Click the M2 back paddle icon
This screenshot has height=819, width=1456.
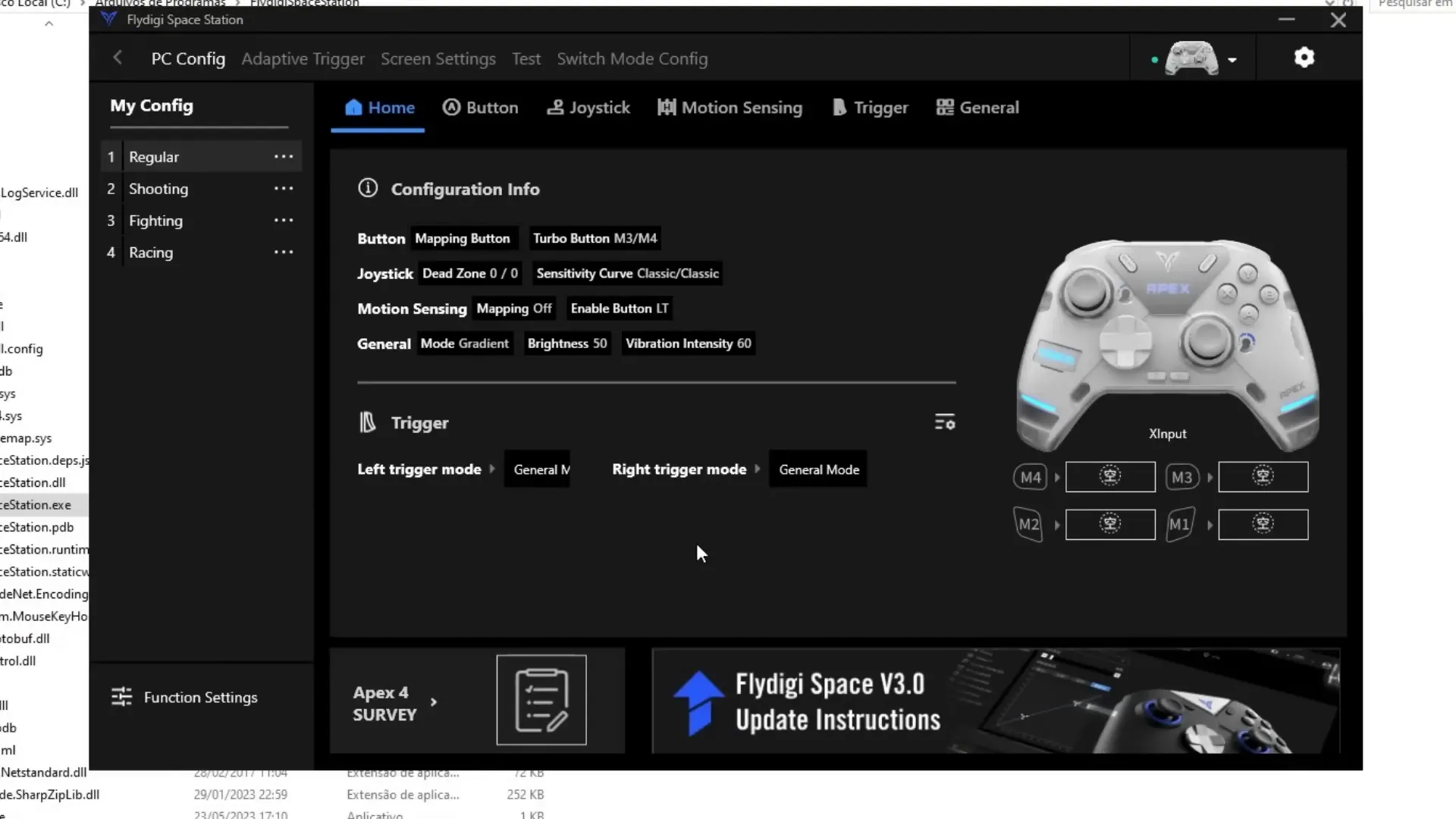coord(1028,524)
